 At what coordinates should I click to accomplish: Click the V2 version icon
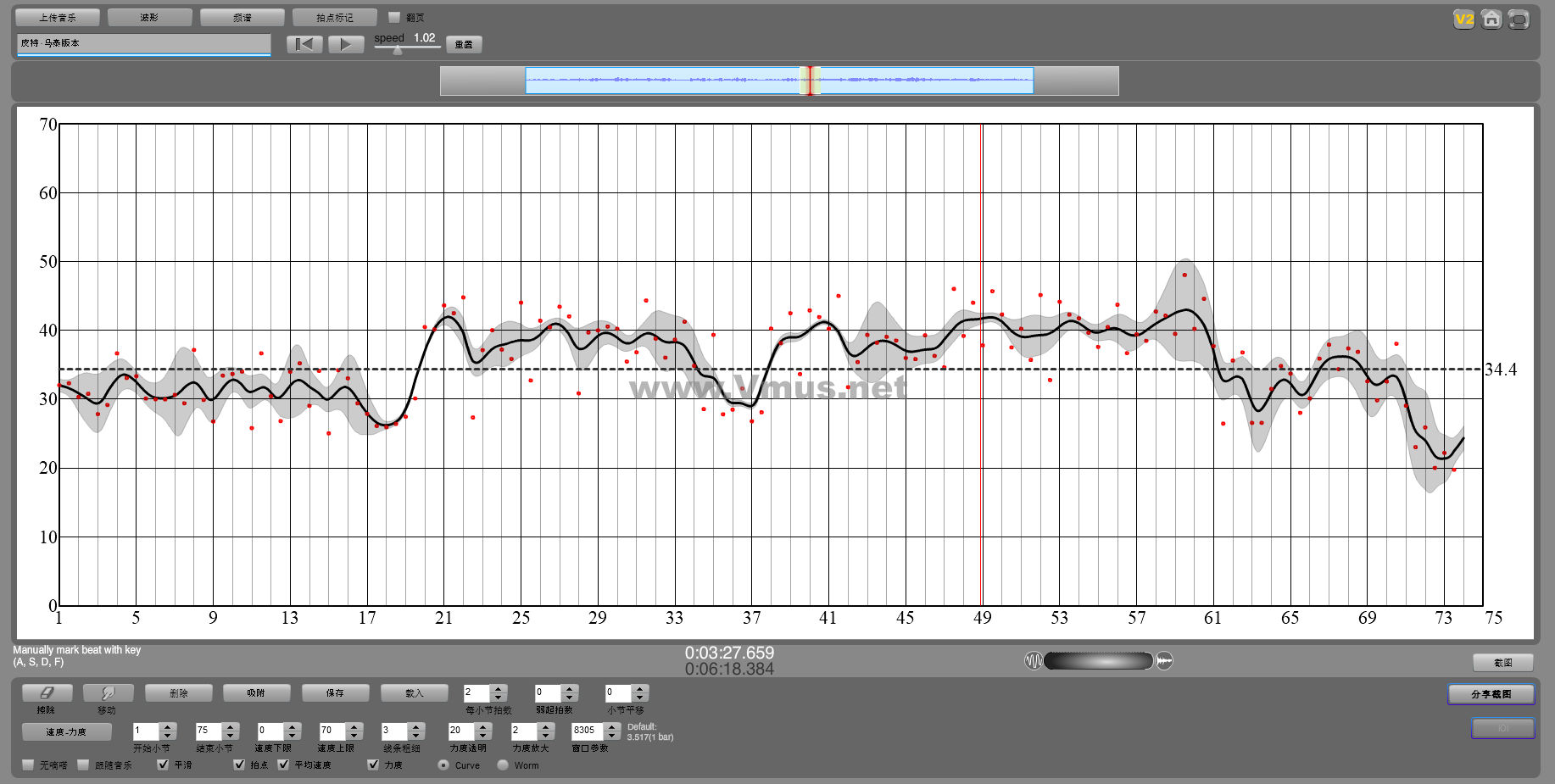coord(1463,19)
